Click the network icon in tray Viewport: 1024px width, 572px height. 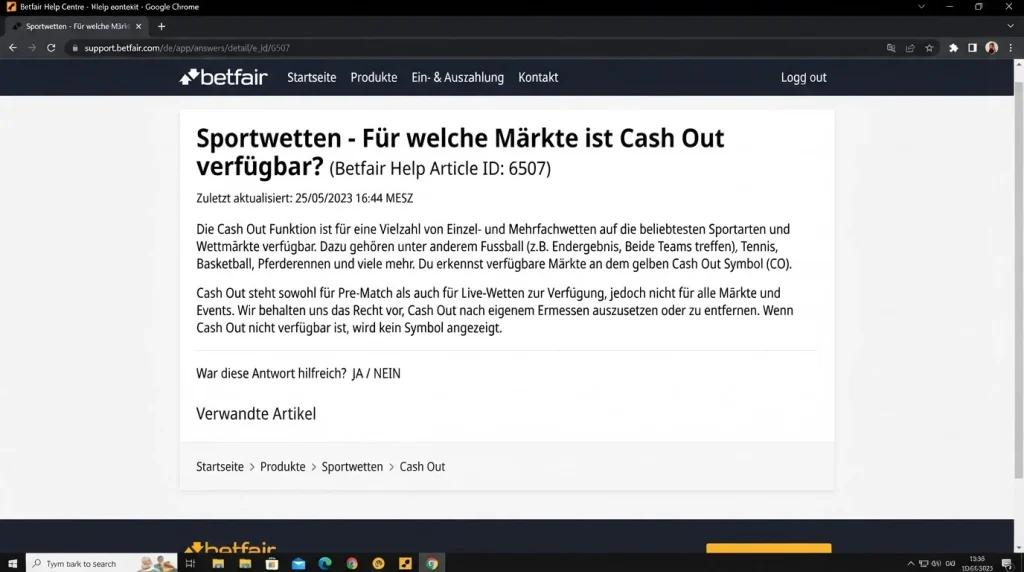[x=923, y=563]
